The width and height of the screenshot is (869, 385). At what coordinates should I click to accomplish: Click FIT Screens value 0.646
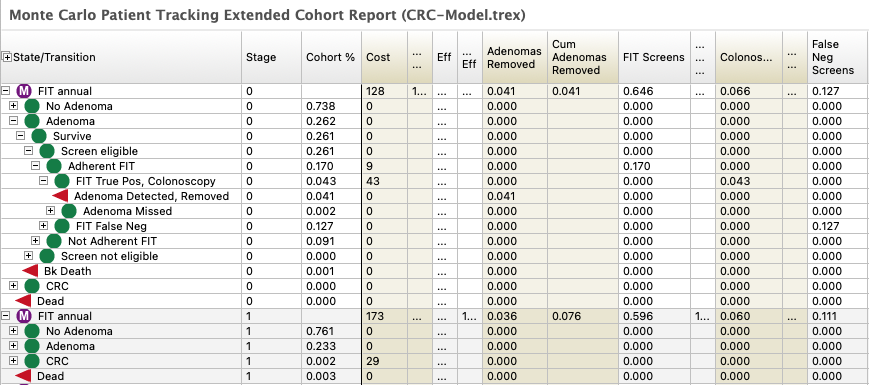pos(638,91)
